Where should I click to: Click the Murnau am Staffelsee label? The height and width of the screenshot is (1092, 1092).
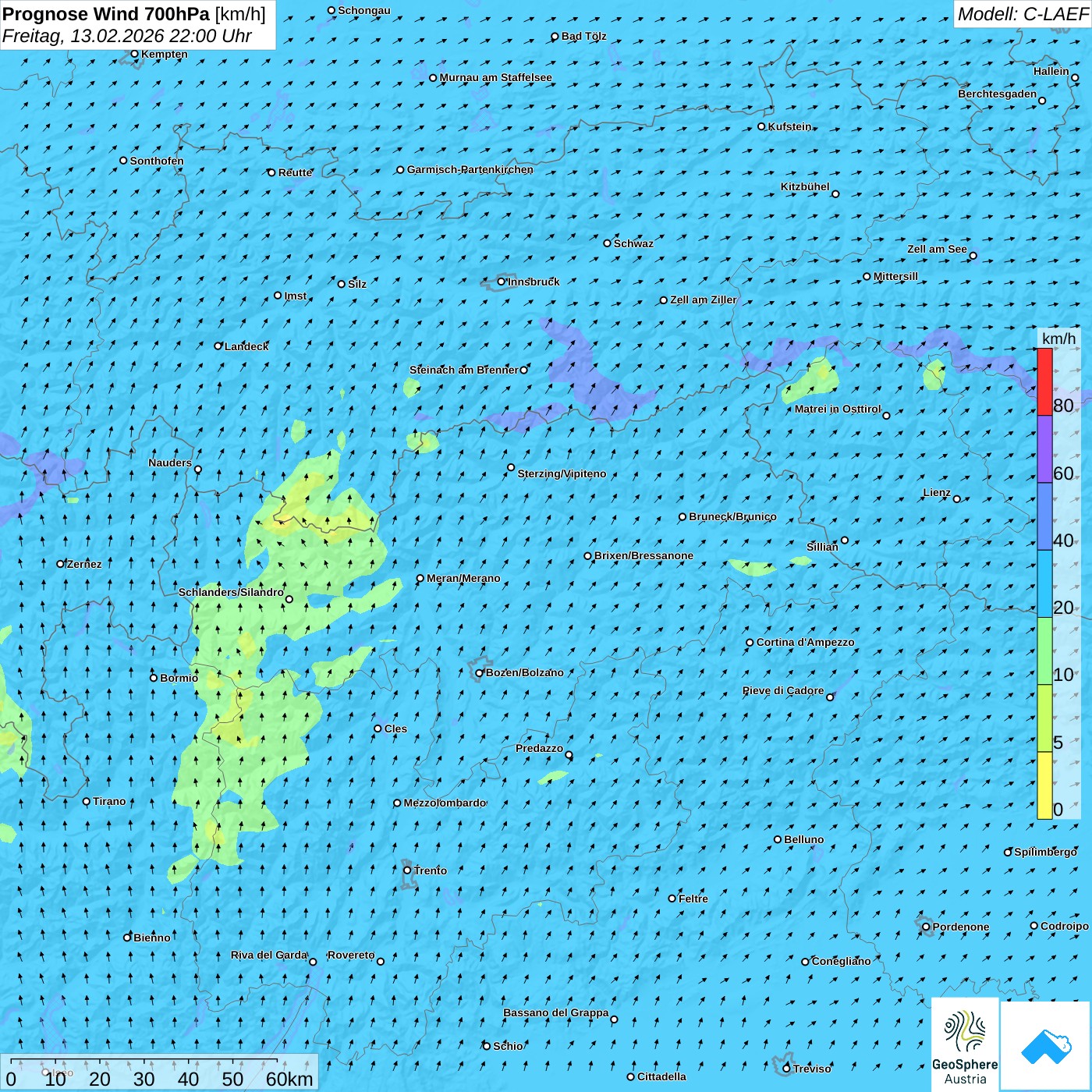(x=495, y=77)
